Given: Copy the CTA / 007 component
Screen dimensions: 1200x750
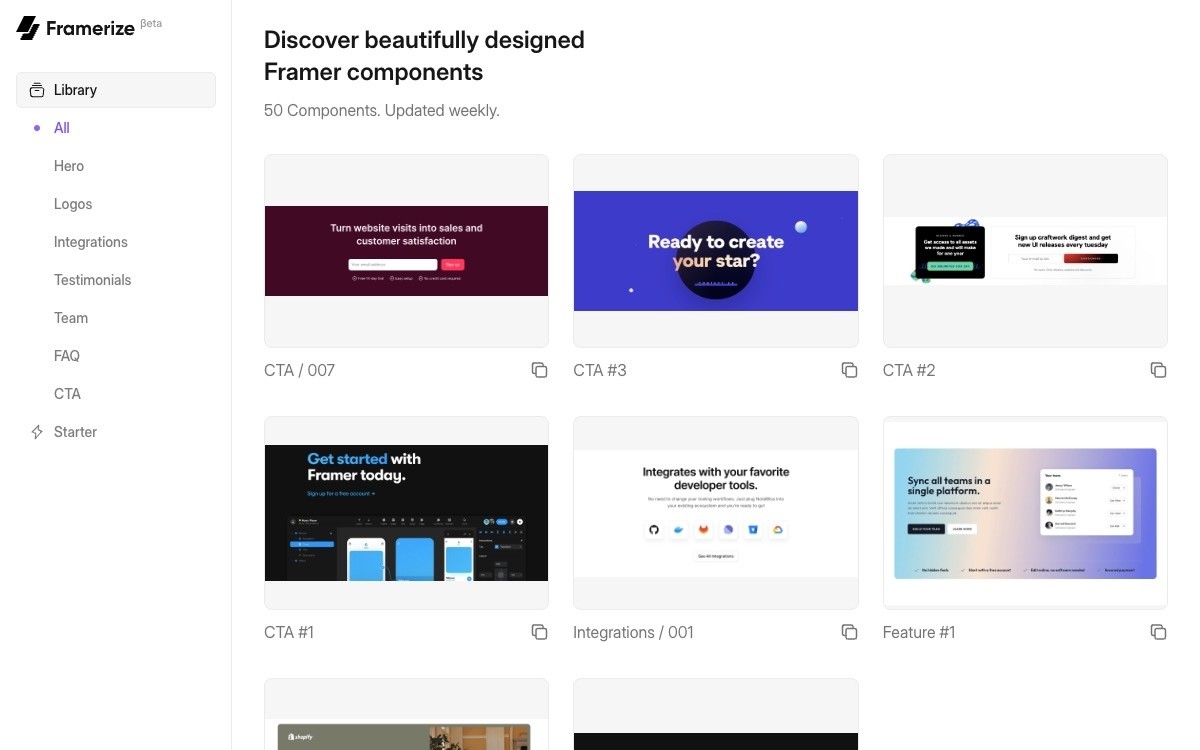Looking at the screenshot, I should pos(539,370).
